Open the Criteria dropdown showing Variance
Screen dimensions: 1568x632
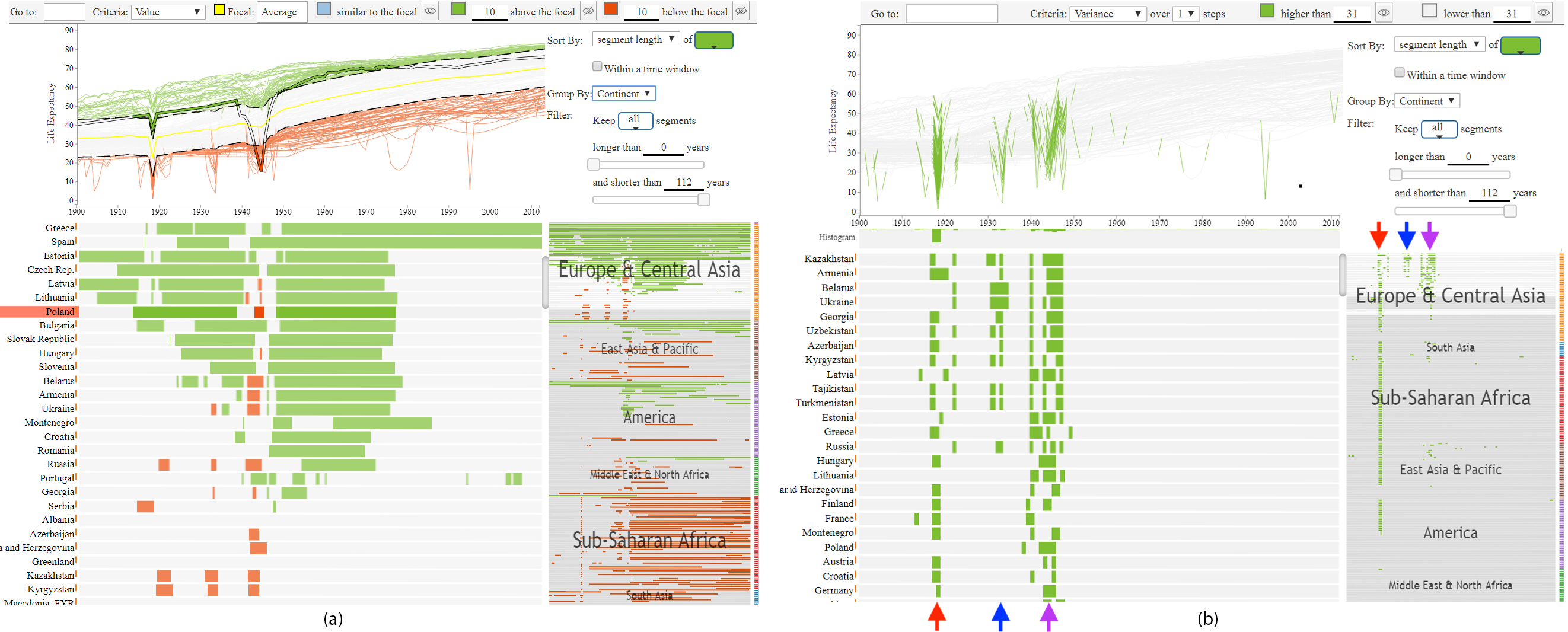[x=1108, y=14]
